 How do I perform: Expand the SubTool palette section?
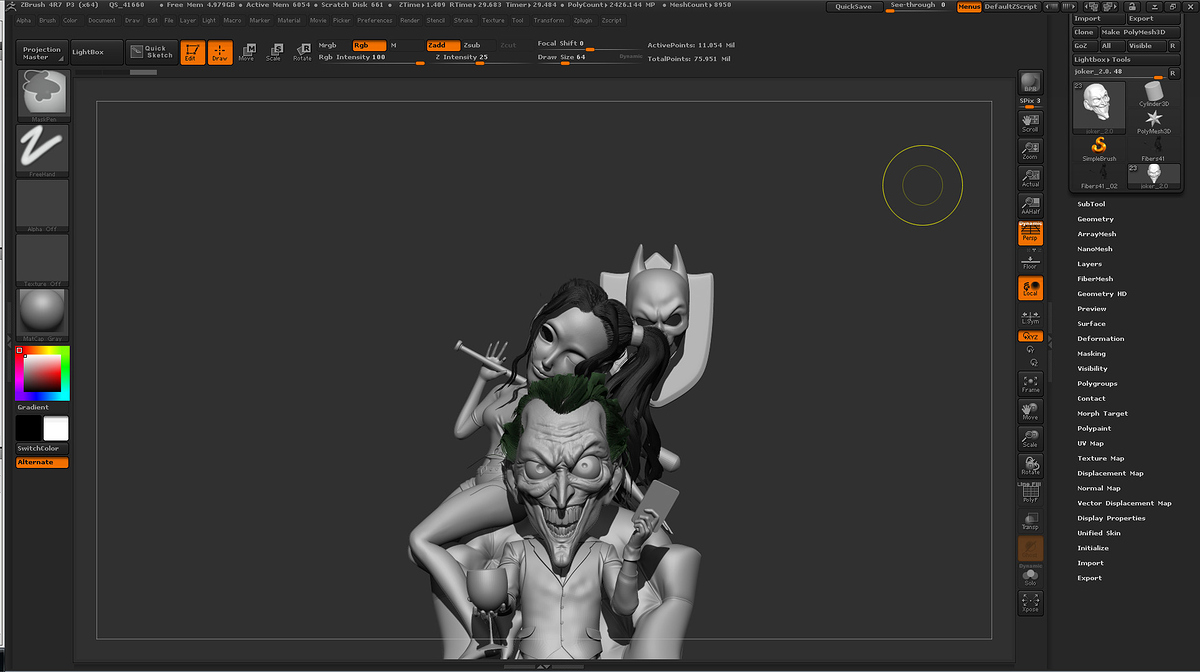coord(1091,204)
